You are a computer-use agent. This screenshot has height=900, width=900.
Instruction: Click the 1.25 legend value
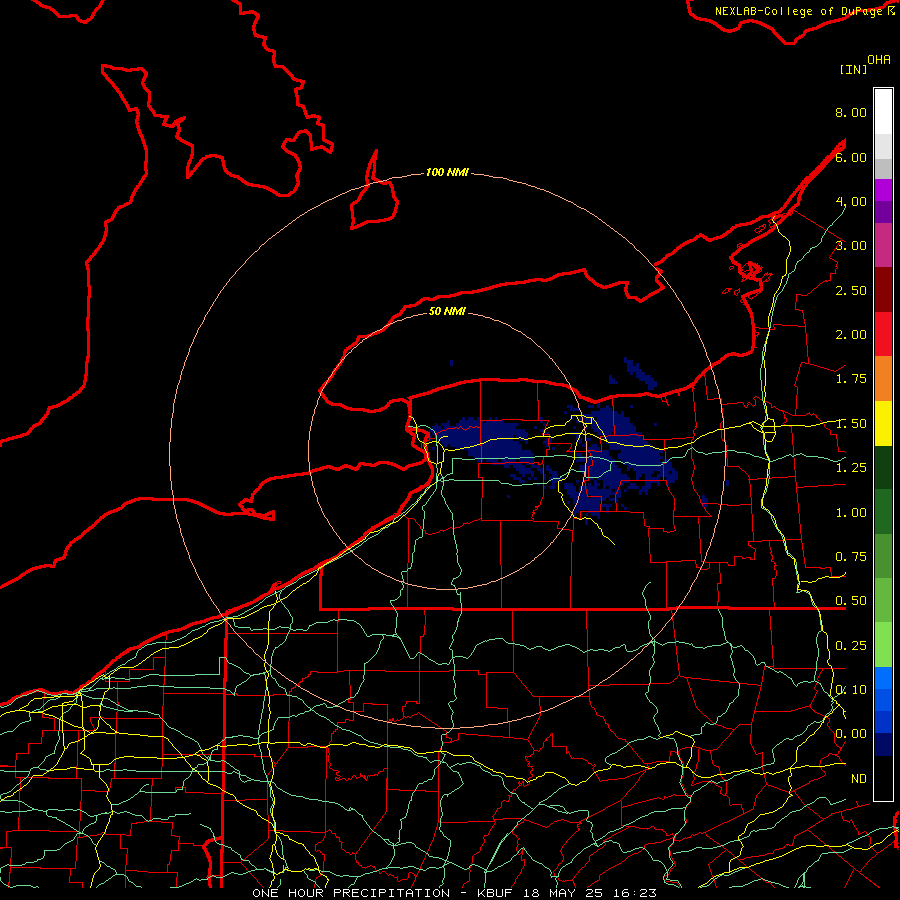pos(851,468)
